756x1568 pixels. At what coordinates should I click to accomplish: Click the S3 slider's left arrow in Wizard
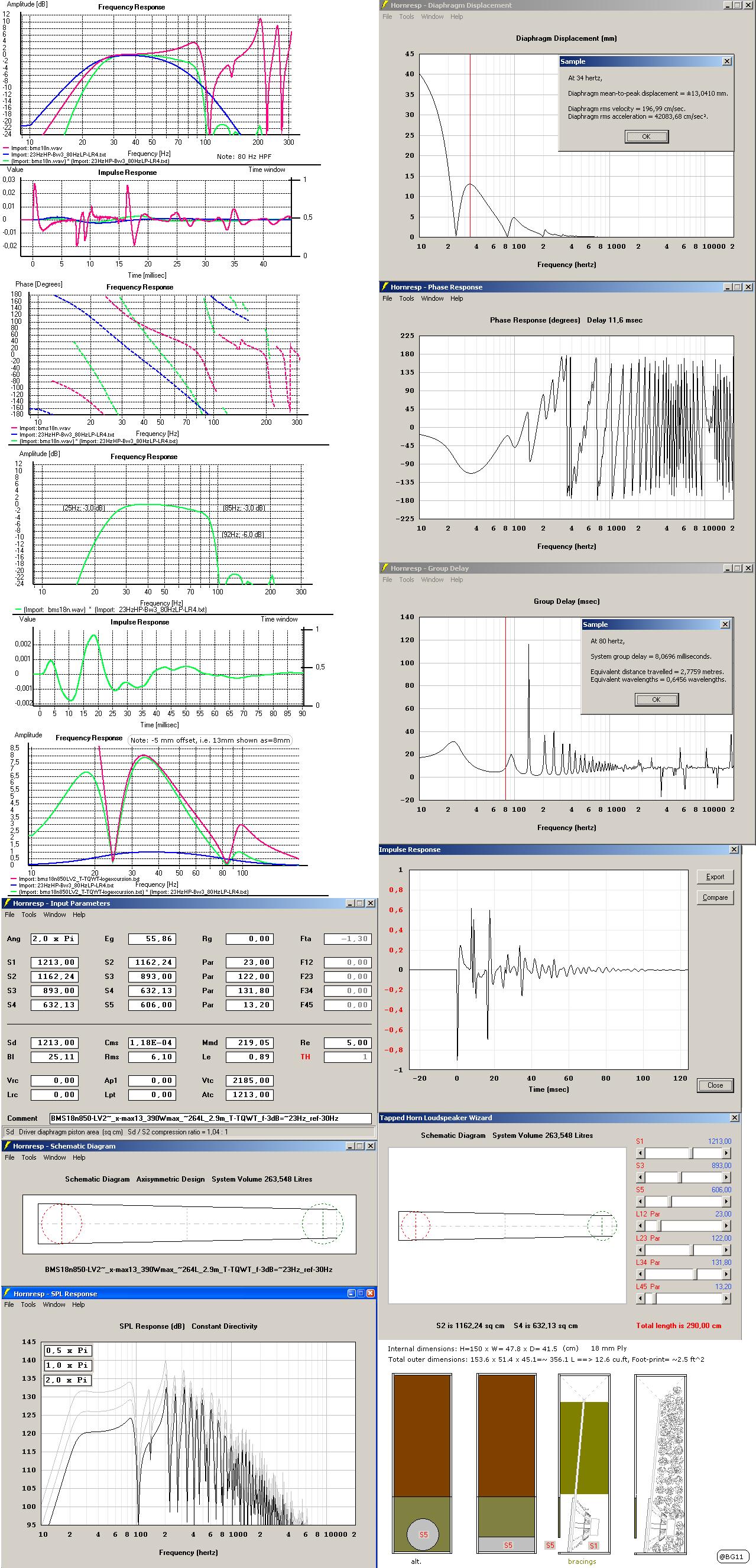point(640,1177)
